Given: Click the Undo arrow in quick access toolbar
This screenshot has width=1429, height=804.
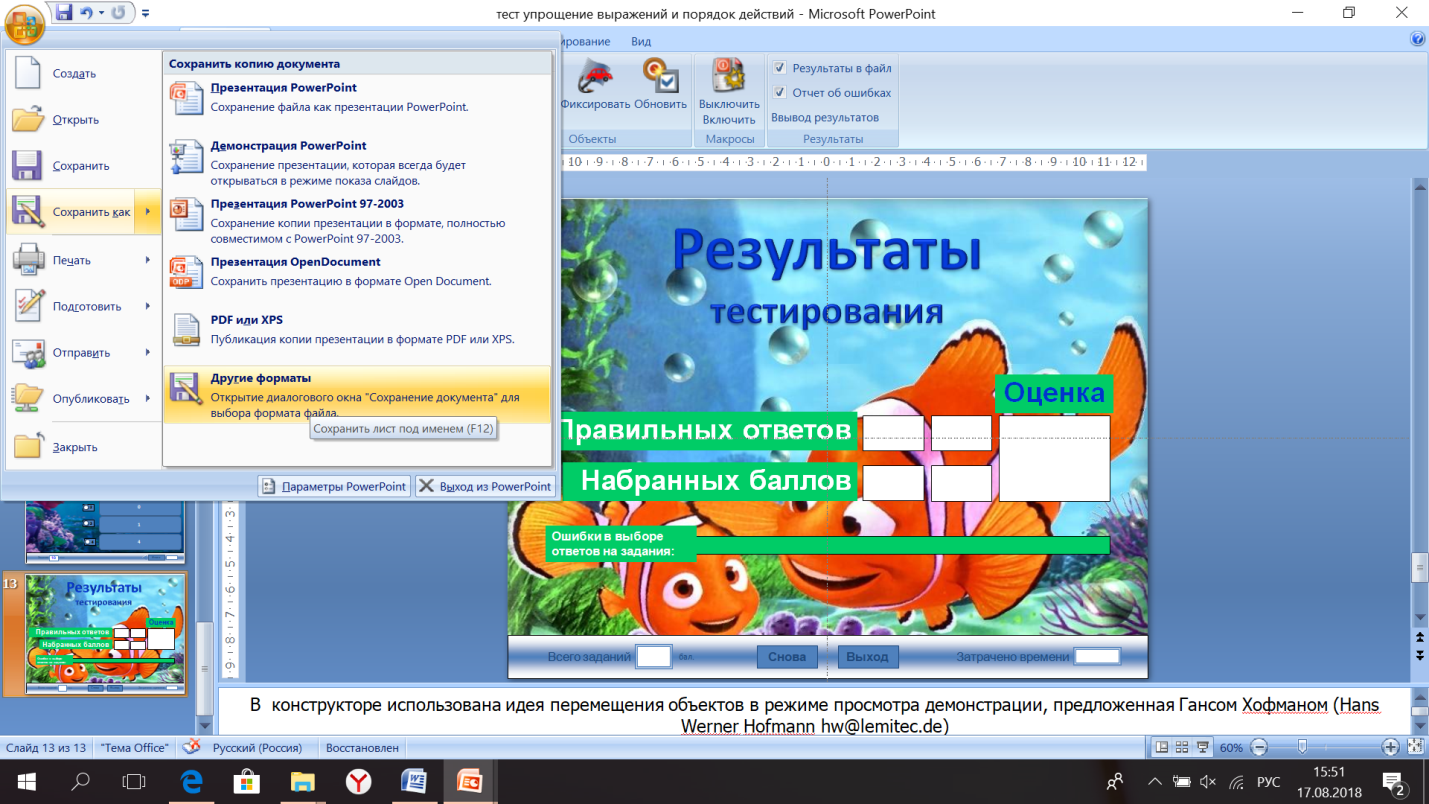Looking at the screenshot, I should 87,13.
